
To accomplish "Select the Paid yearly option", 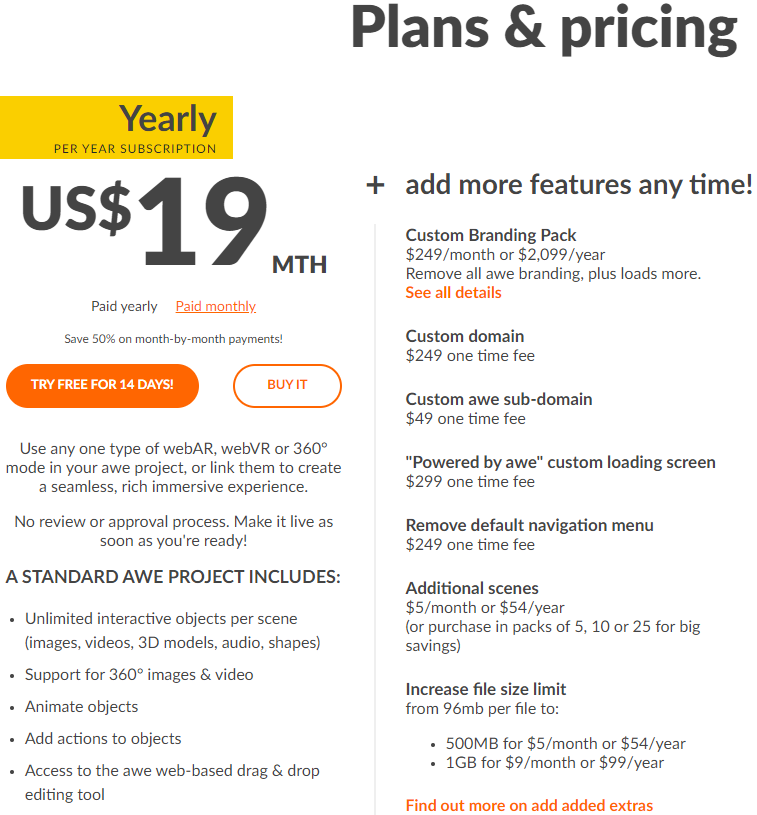I will (x=124, y=306).
